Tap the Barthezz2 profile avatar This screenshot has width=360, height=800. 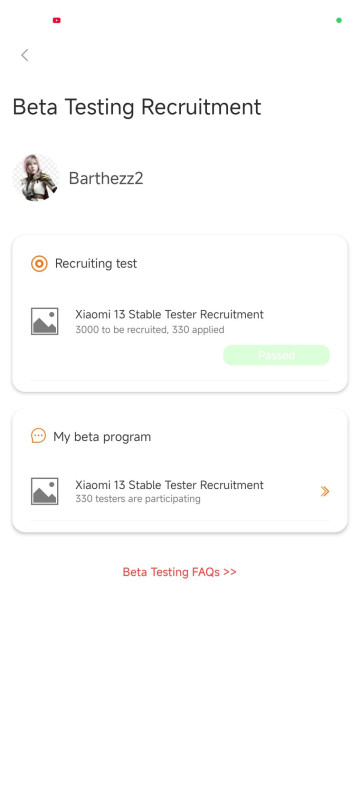pos(36,178)
